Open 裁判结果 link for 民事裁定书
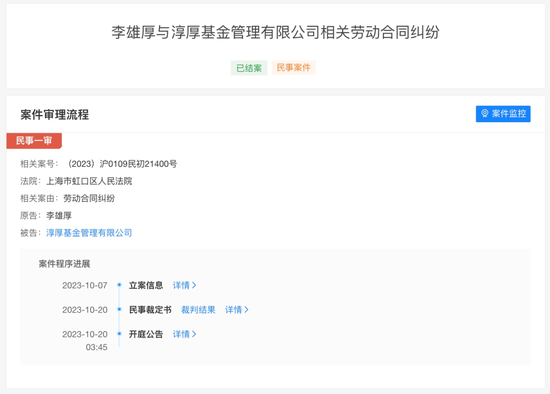Image resolution: width=550 pixels, height=394 pixels. coord(198,310)
